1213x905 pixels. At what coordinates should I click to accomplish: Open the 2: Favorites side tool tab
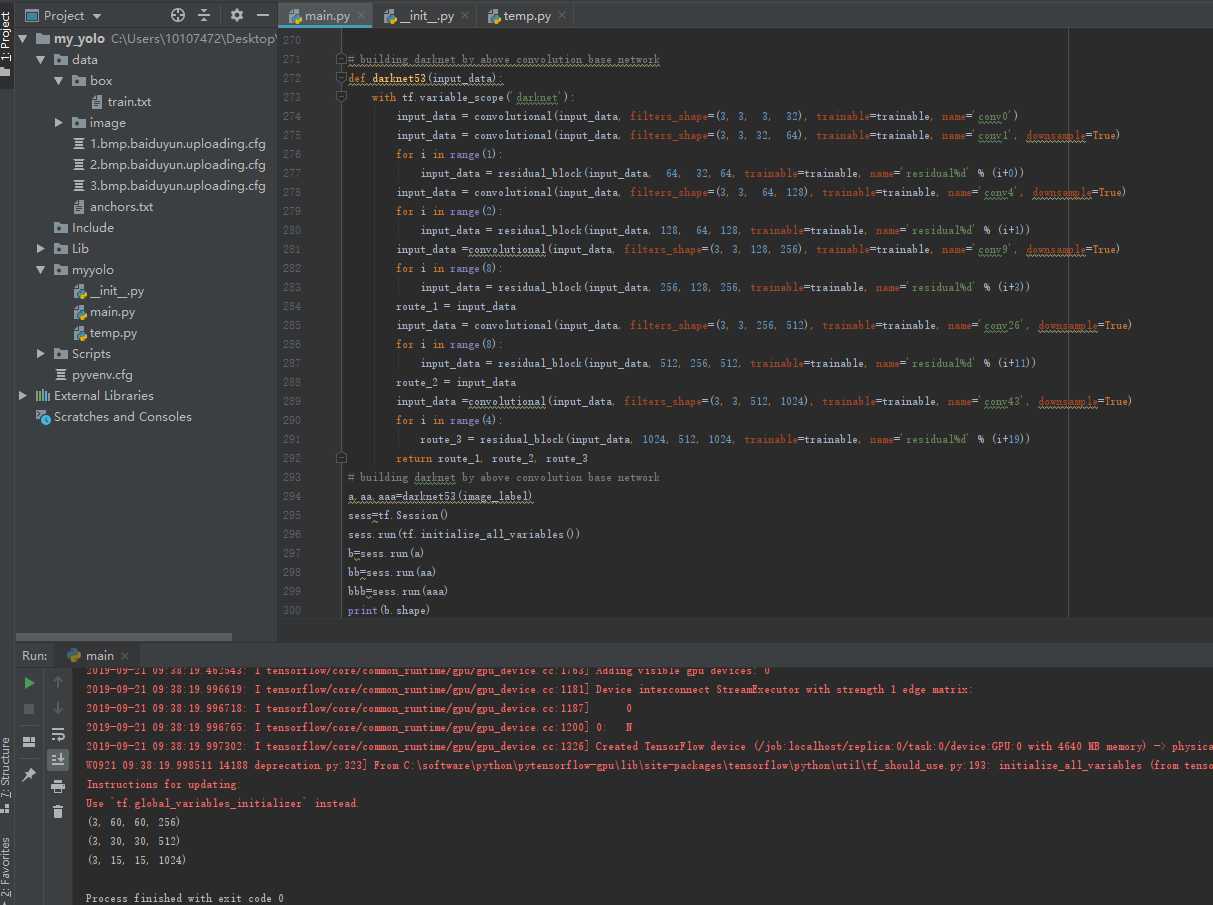pos(6,869)
